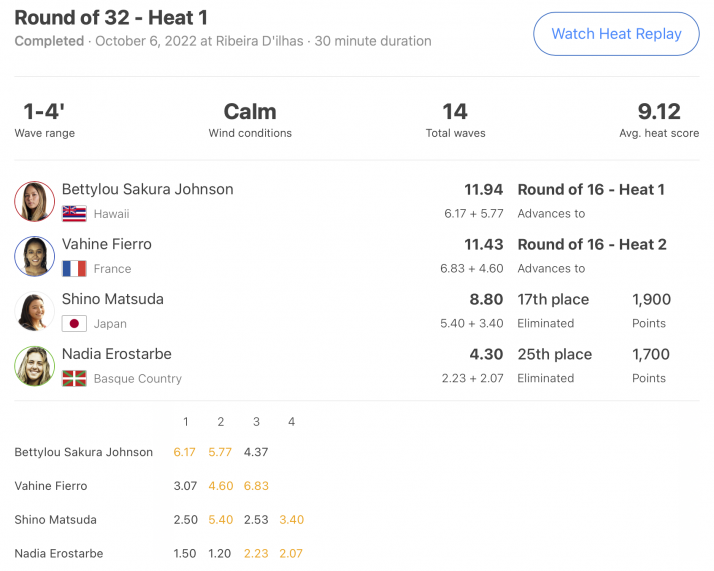This screenshot has width=714, height=571.
Task: Click the wave 4 column header
Action: coord(291,422)
